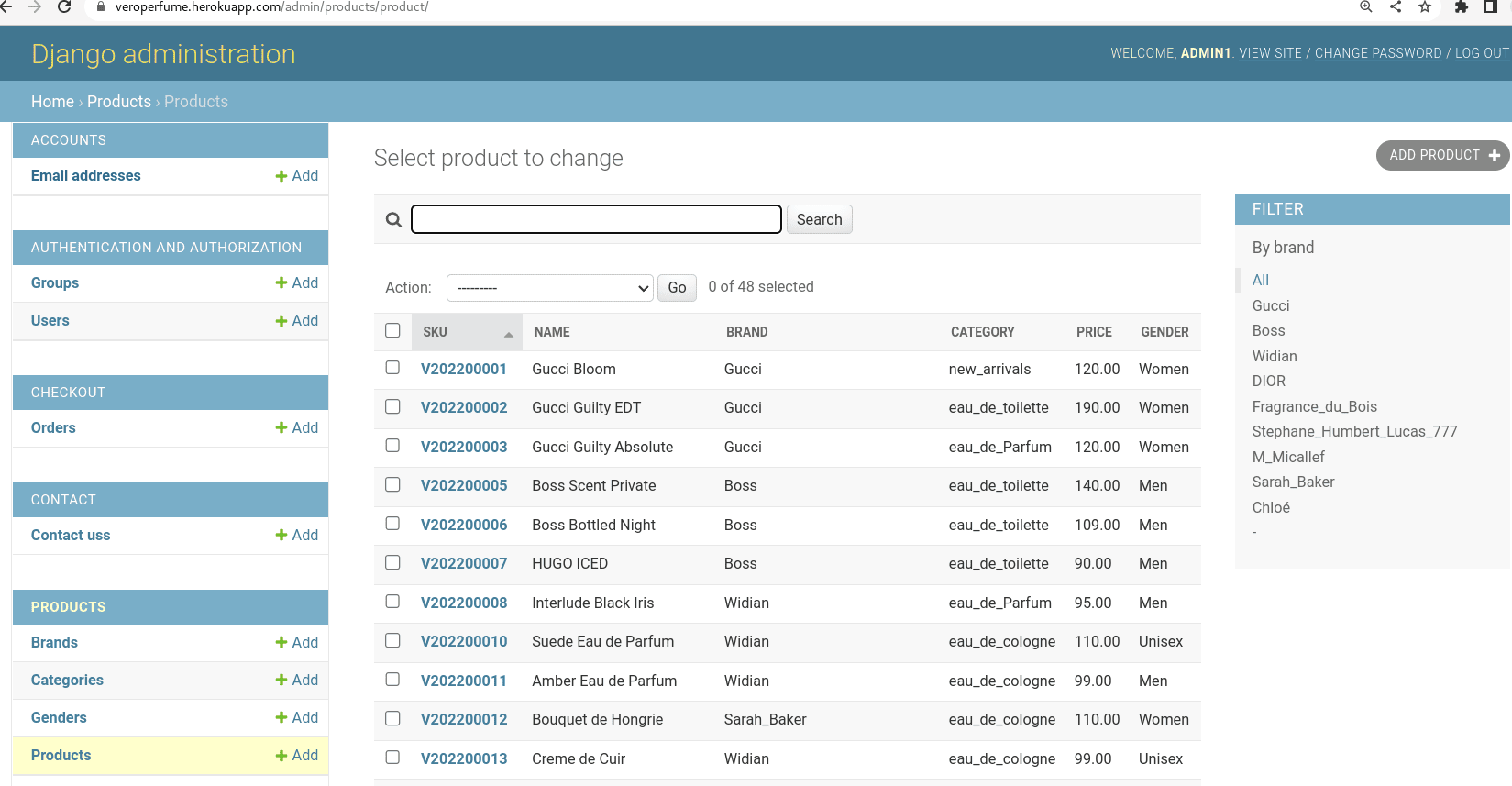Check the Boss Bottled Night row
The width and height of the screenshot is (1512, 786).
click(392, 523)
